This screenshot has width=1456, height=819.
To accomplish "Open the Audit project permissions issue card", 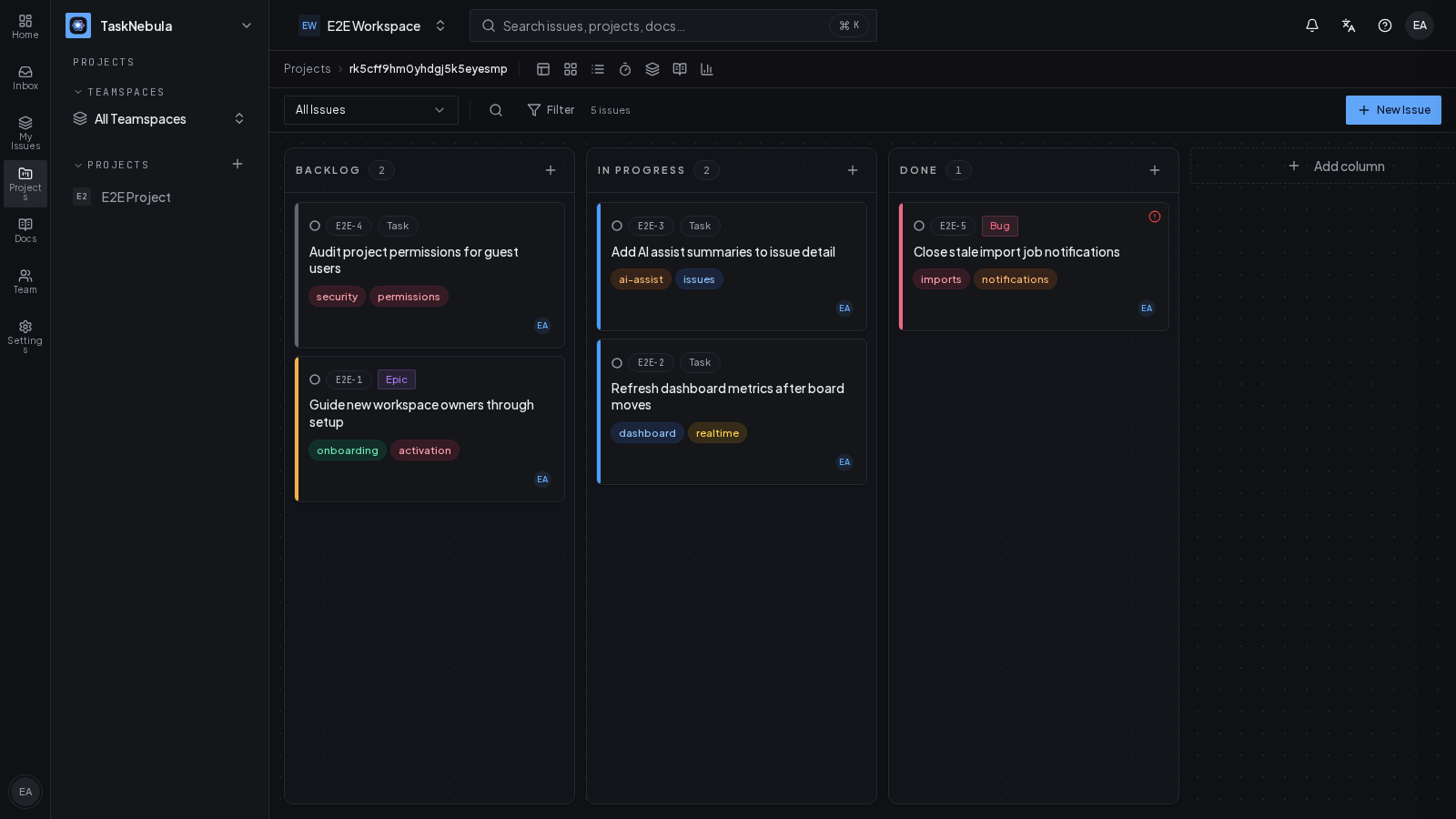I will (430, 275).
